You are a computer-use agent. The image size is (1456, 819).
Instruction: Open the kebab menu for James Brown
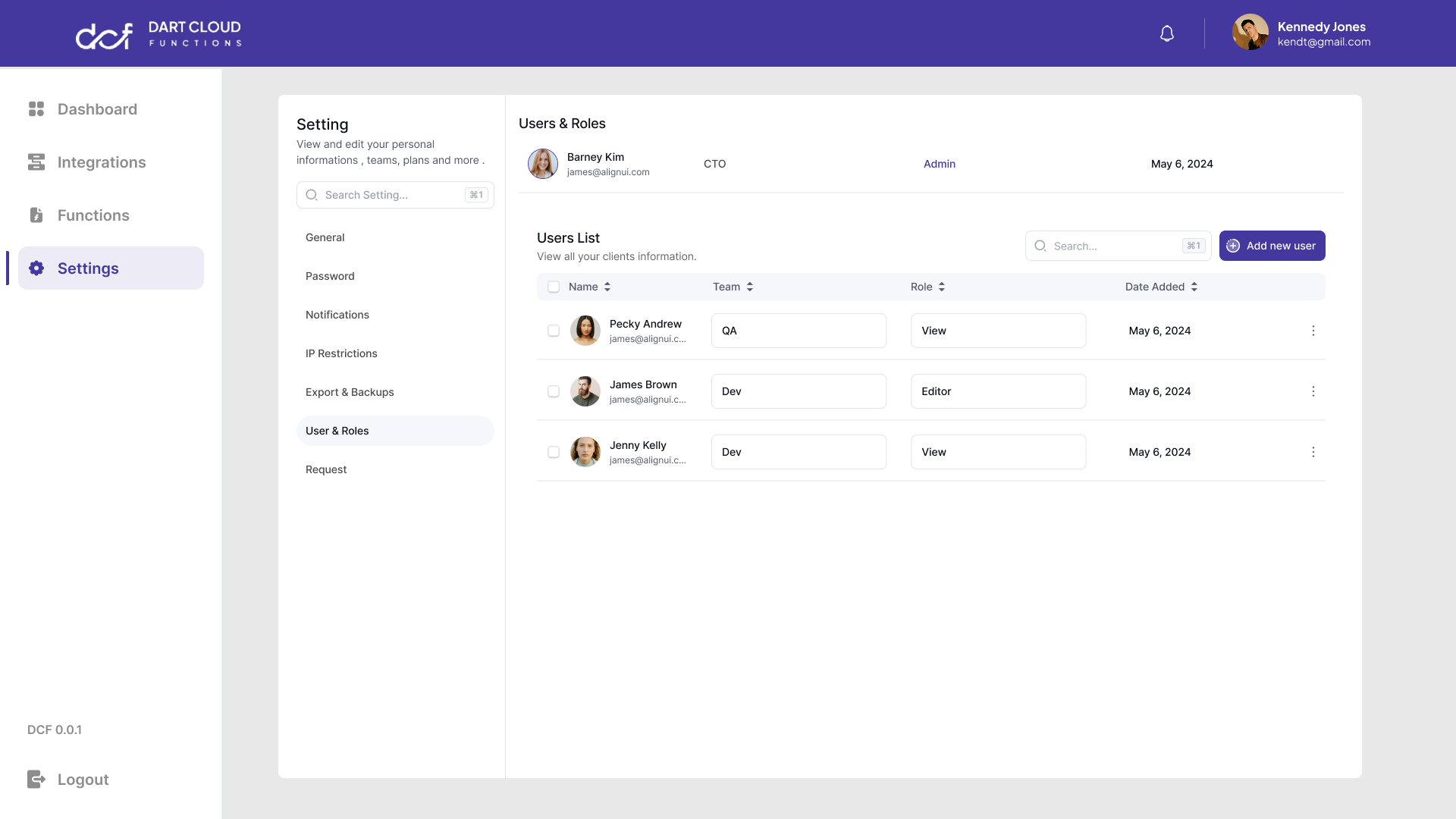point(1313,391)
